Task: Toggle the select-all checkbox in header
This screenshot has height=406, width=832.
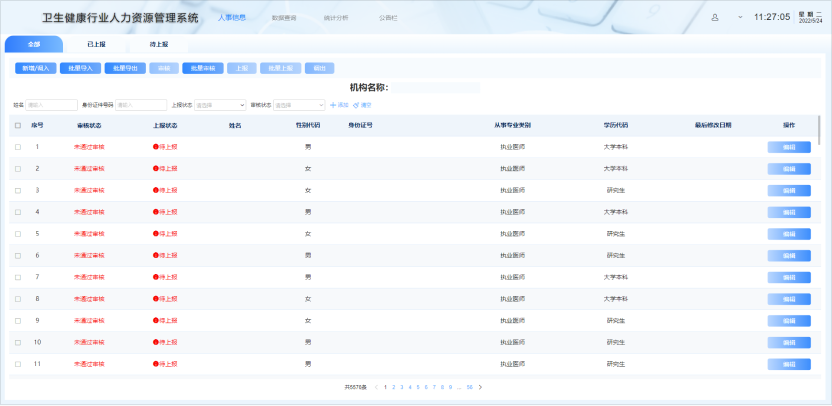Action: click(17, 126)
